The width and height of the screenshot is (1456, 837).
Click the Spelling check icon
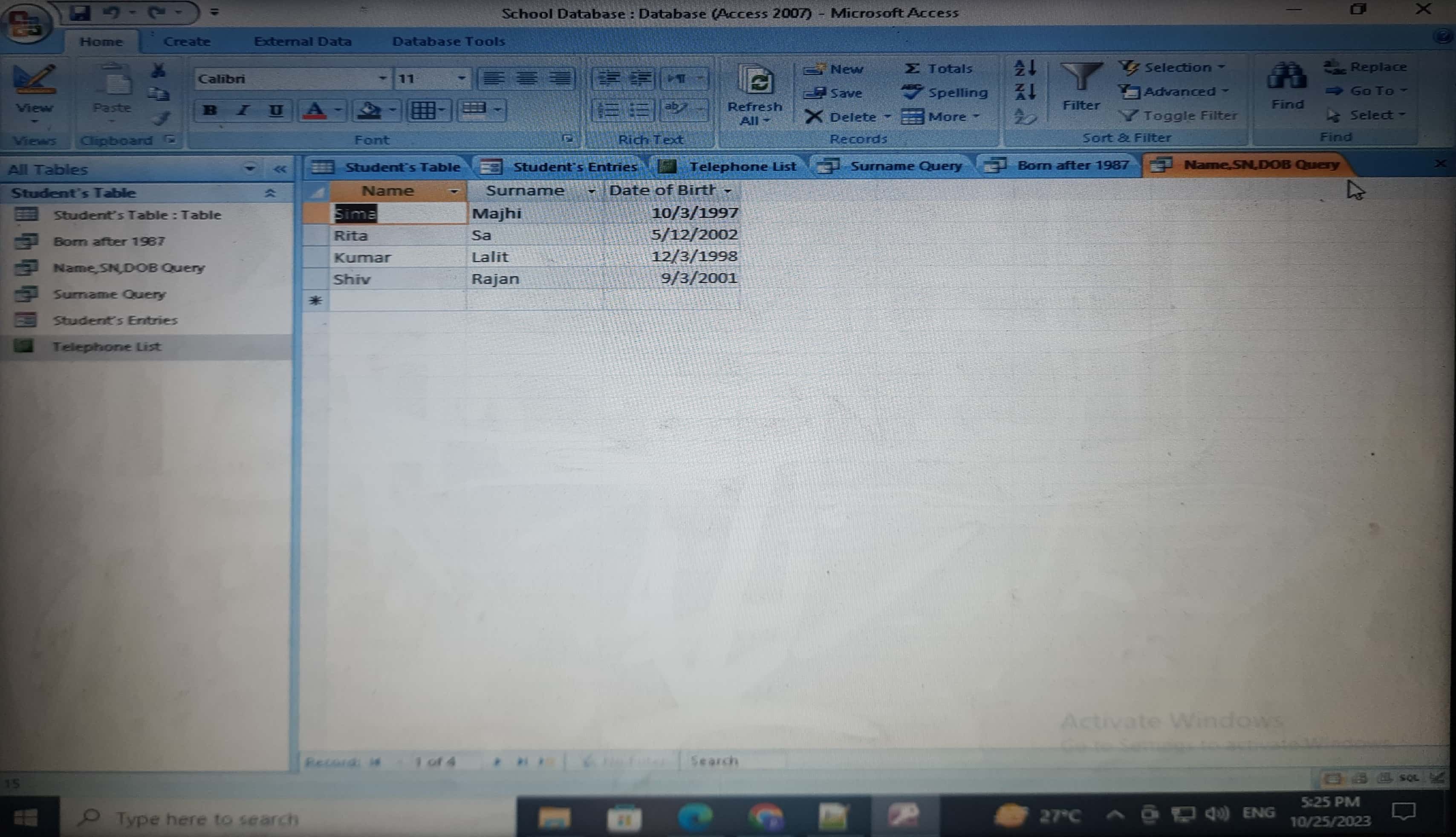tap(912, 92)
